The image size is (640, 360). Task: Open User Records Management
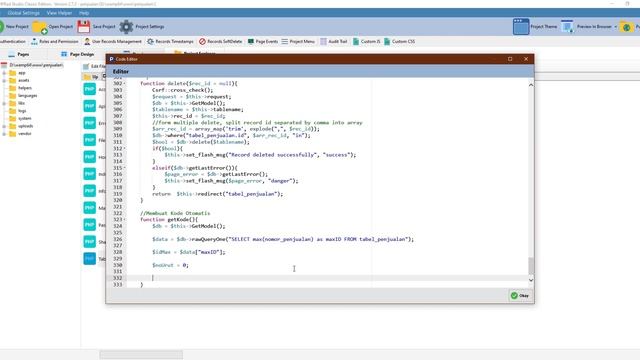click(x=113, y=42)
